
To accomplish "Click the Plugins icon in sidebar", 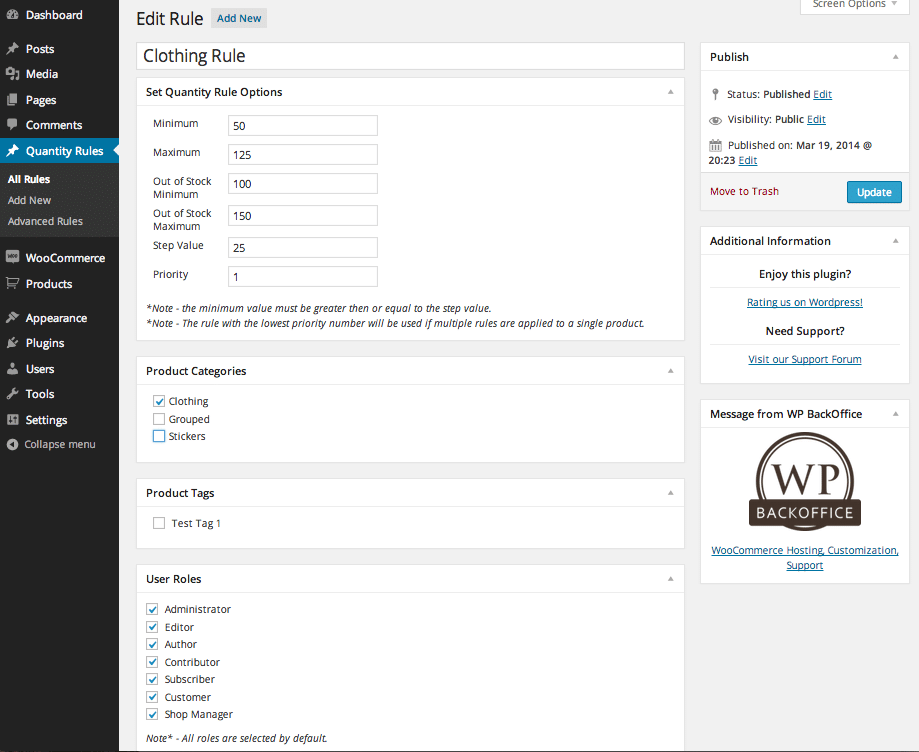I will click(12, 343).
